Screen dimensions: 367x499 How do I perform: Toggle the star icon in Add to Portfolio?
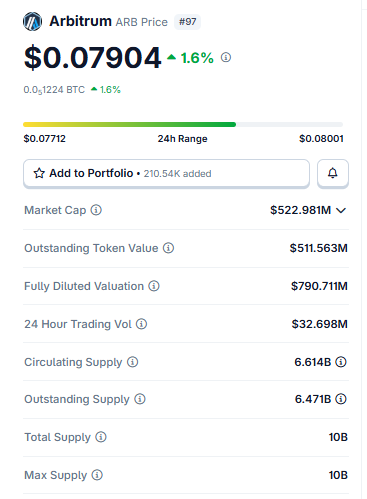coord(39,173)
